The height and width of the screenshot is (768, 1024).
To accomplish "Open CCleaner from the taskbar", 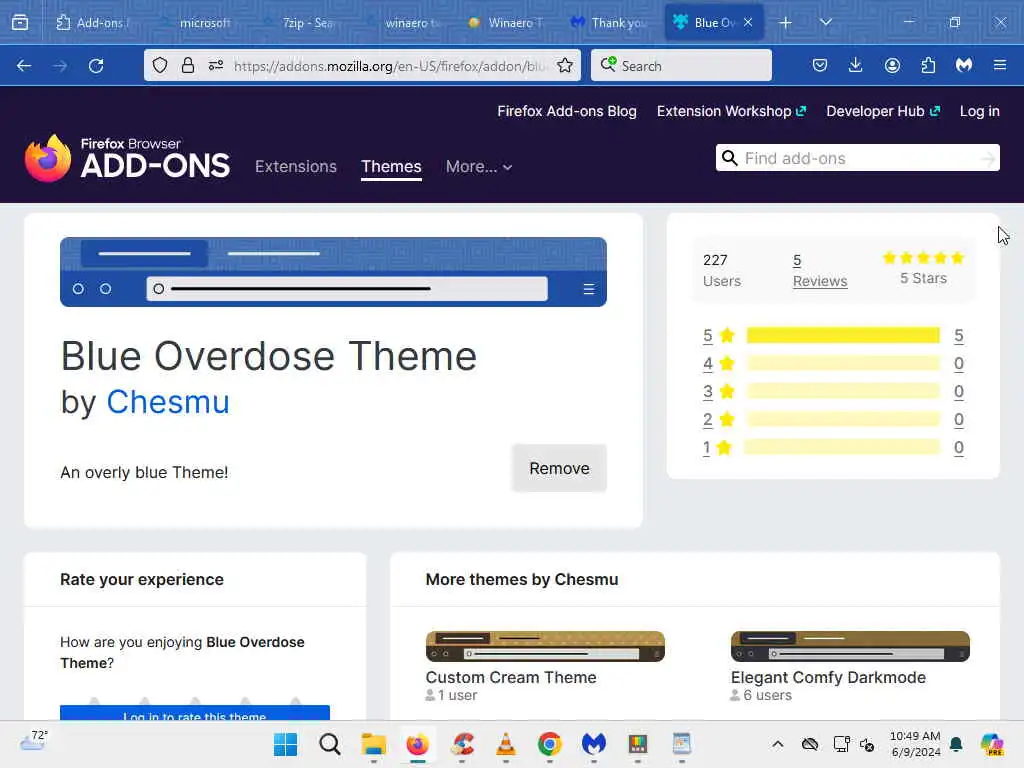I will [462, 744].
